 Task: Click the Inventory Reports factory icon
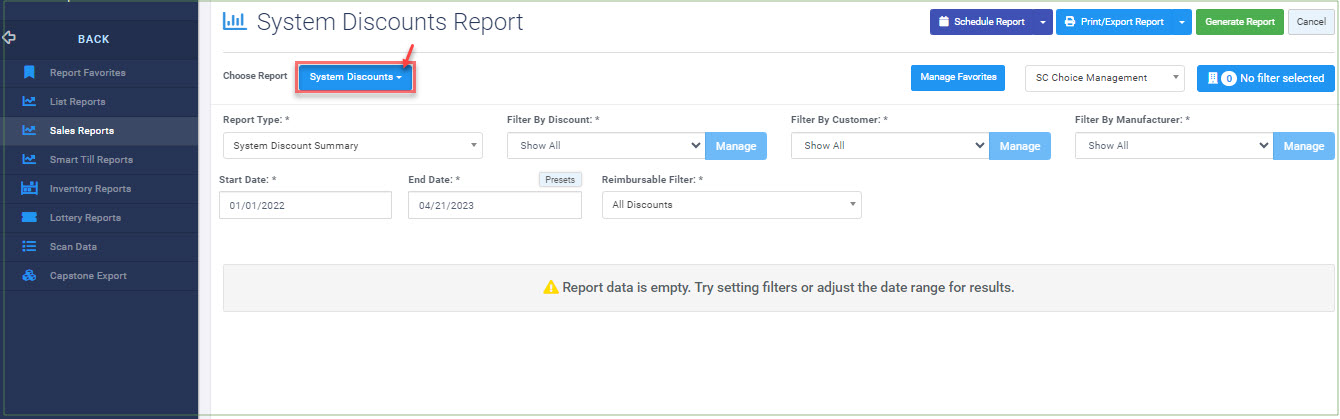pyautogui.click(x=30, y=188)
